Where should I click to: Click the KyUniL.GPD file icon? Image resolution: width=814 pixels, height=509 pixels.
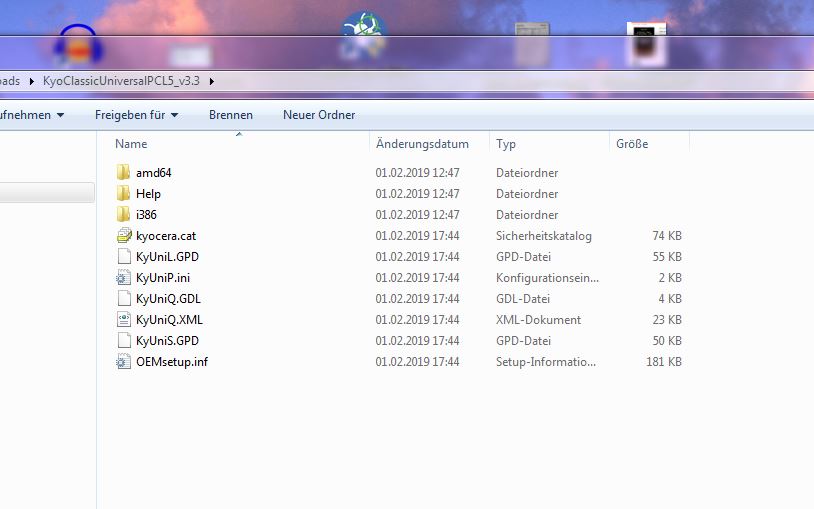[x=124, y=257]
